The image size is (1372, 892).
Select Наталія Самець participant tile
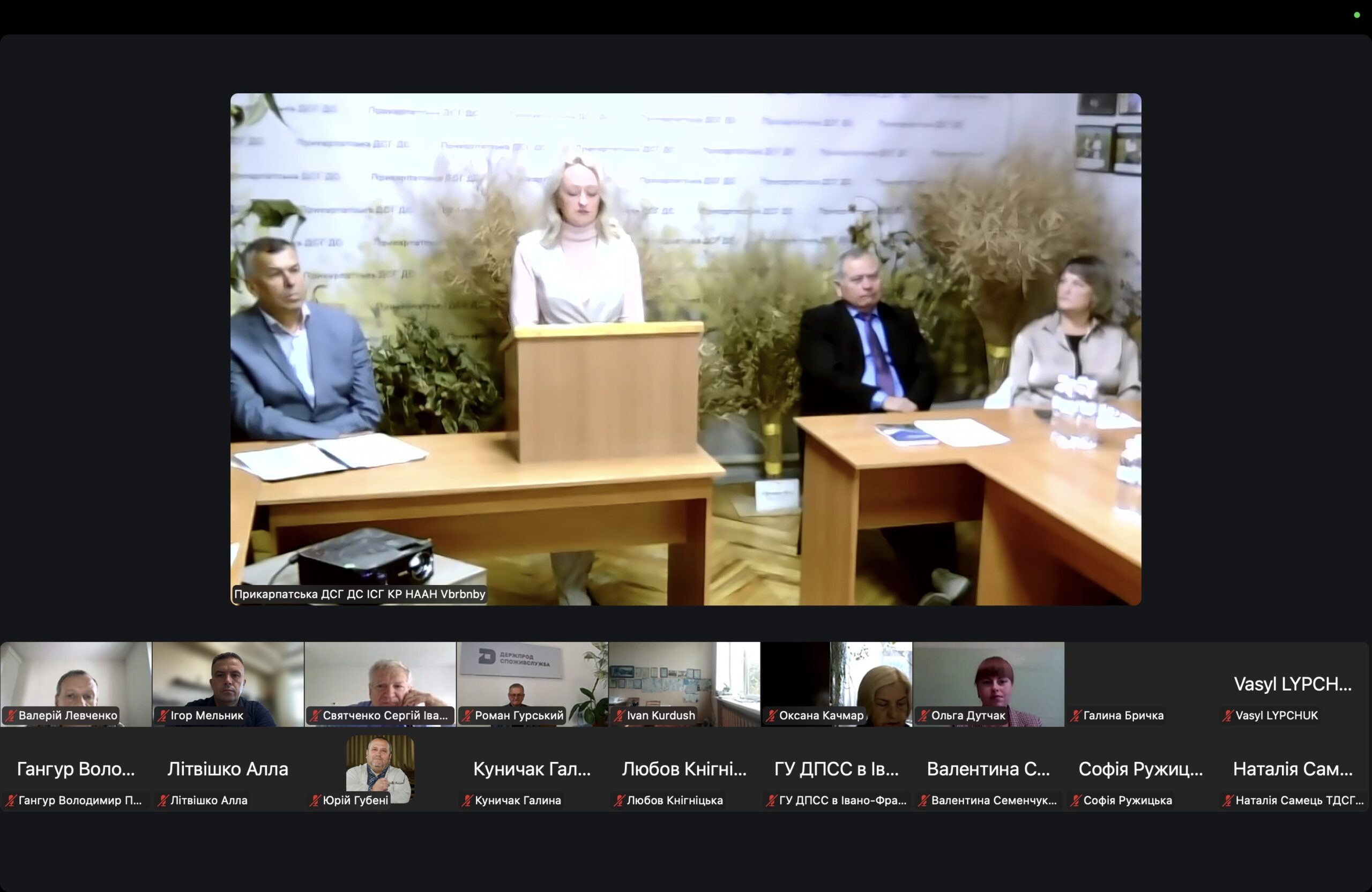[x=1293, y=769]
